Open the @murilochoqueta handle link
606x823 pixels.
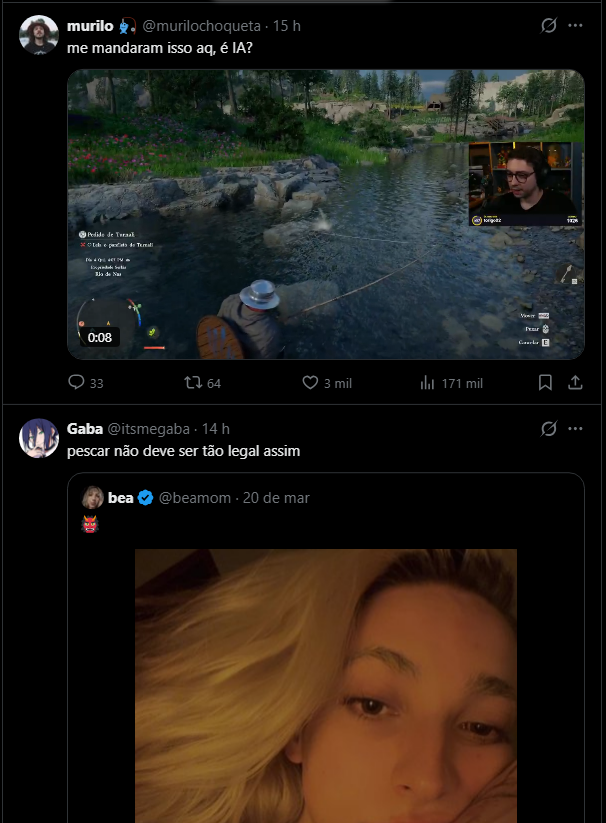click(201, 26)
